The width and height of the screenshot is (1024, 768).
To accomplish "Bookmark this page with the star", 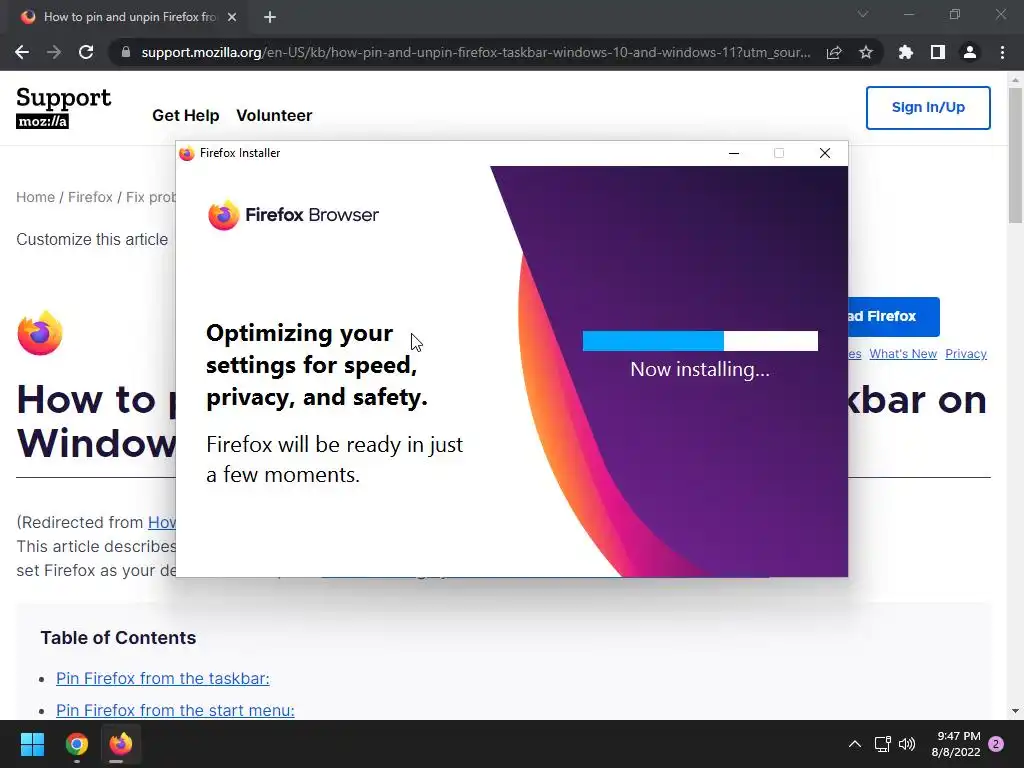I will pos(866,52).
